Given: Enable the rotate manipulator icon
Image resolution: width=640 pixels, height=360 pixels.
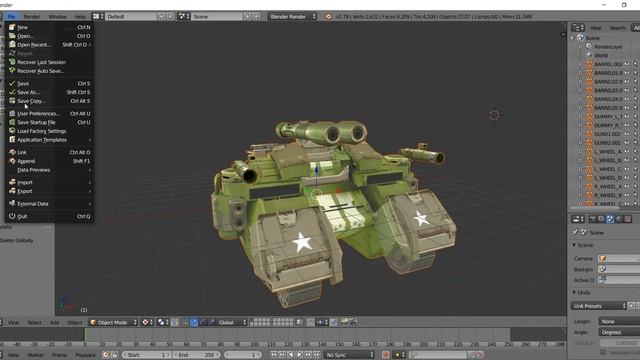Looking at the screenshot, I should pyautogui.click(x=203, y=322).
